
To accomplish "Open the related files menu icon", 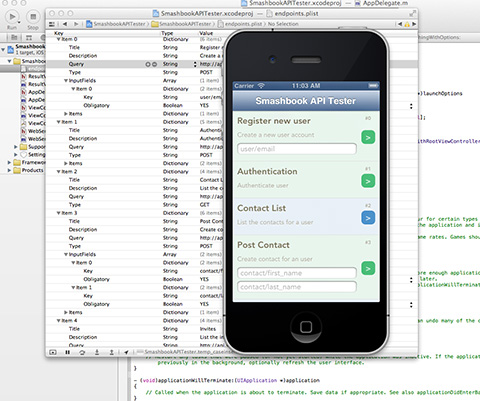I will tap(52, 24).
